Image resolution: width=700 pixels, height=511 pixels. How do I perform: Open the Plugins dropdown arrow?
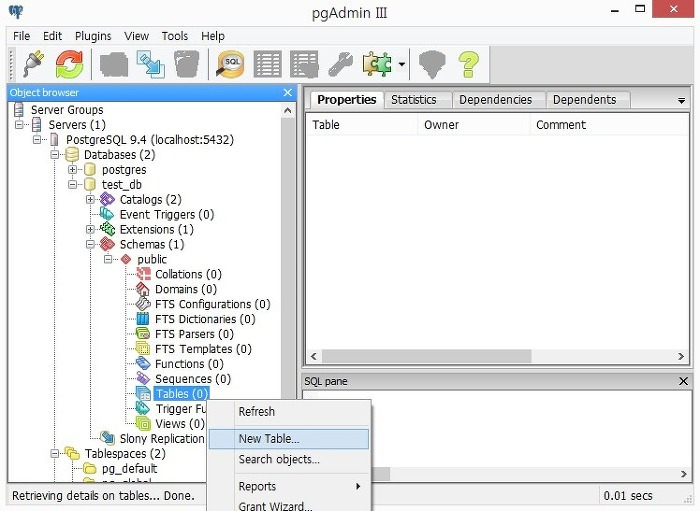402,64
